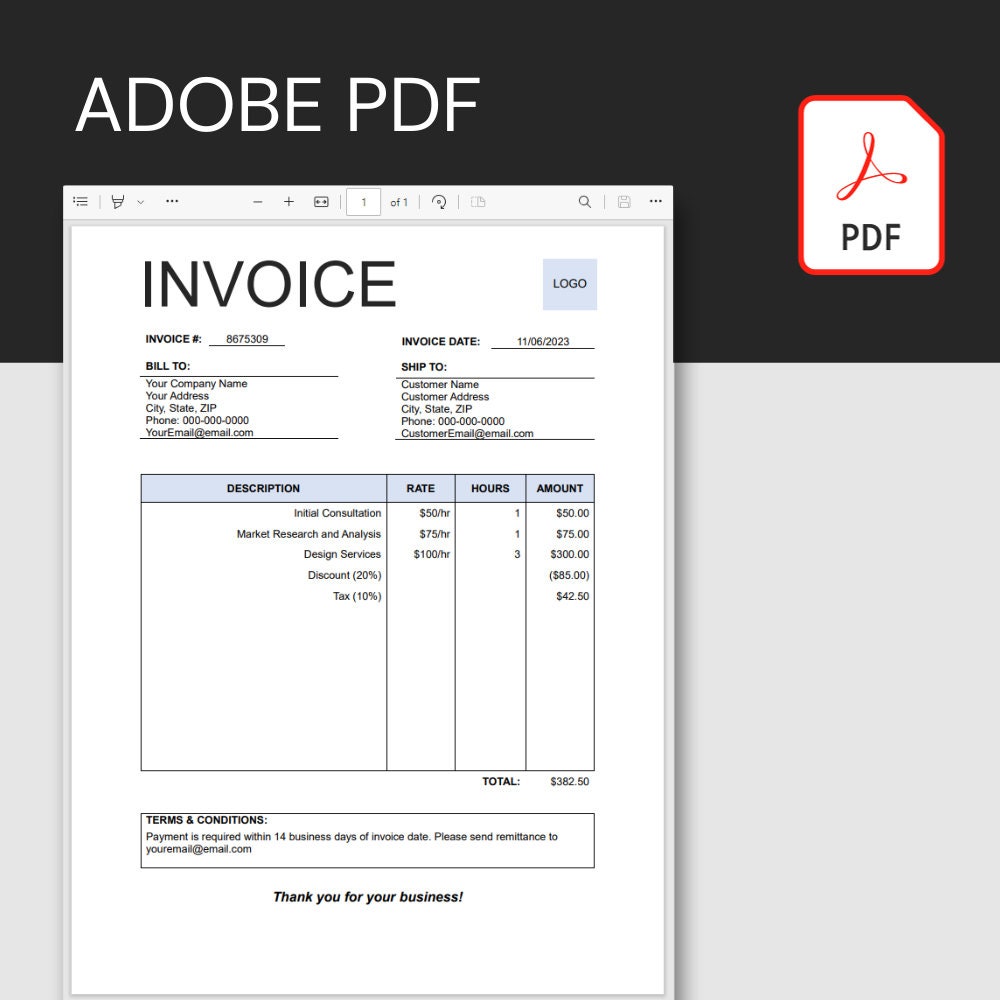The image size is (1000, 1000).
Task: Open the annotation more options menu
Action: [172, 201]
